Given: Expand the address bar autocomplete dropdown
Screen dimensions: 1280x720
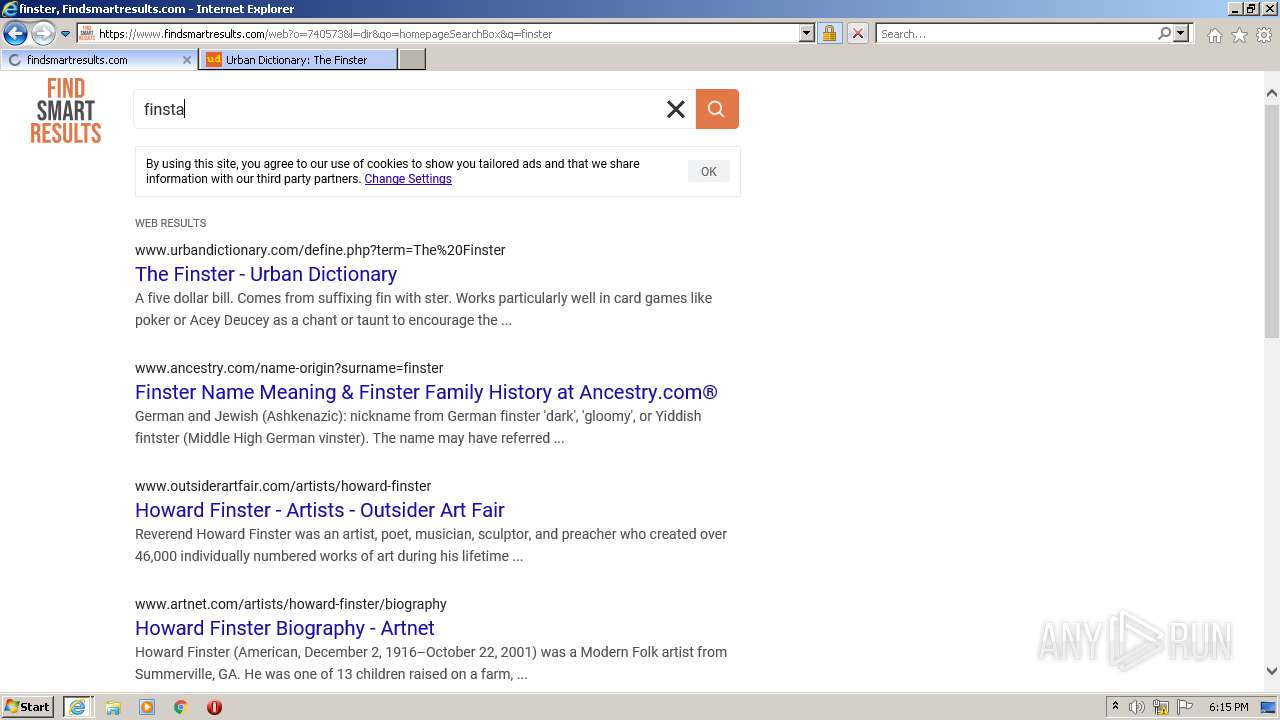Looking at the screenshot, I should (806, 33).
